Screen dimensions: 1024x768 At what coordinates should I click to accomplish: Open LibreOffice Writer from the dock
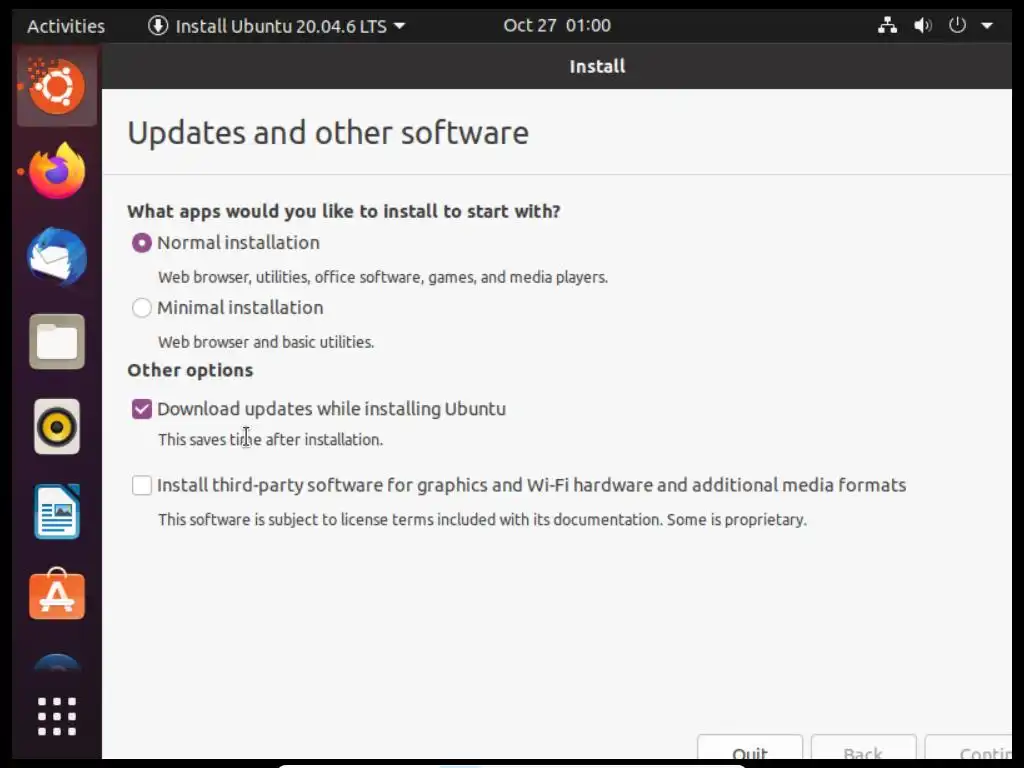point(57,511)
